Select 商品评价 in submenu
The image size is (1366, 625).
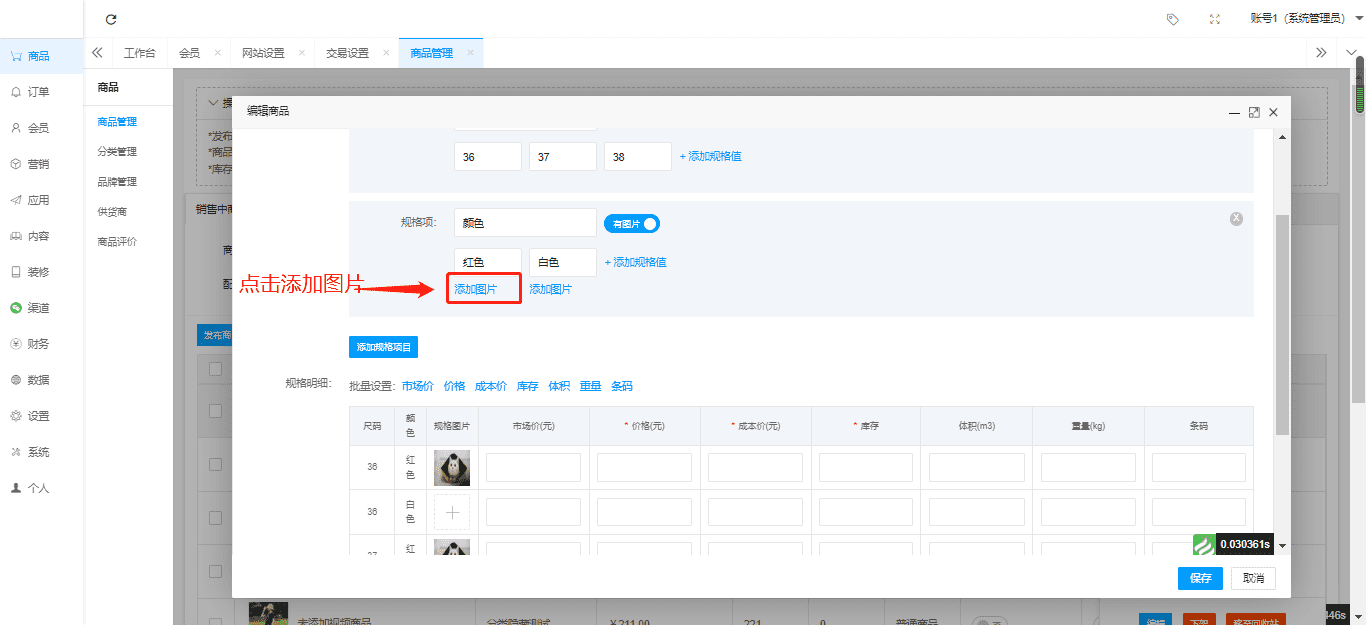117,242
